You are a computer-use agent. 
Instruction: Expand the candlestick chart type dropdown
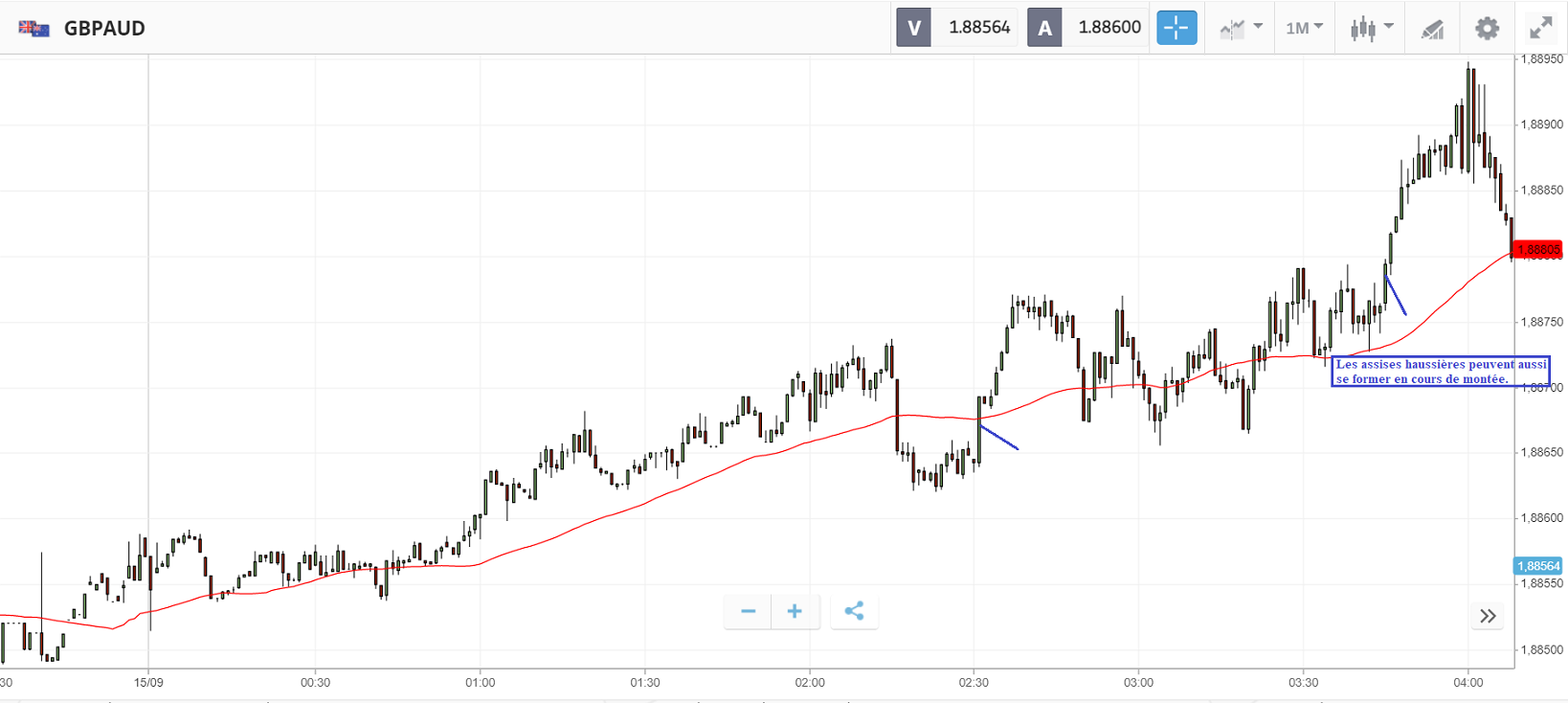(x=1371, y=28)
